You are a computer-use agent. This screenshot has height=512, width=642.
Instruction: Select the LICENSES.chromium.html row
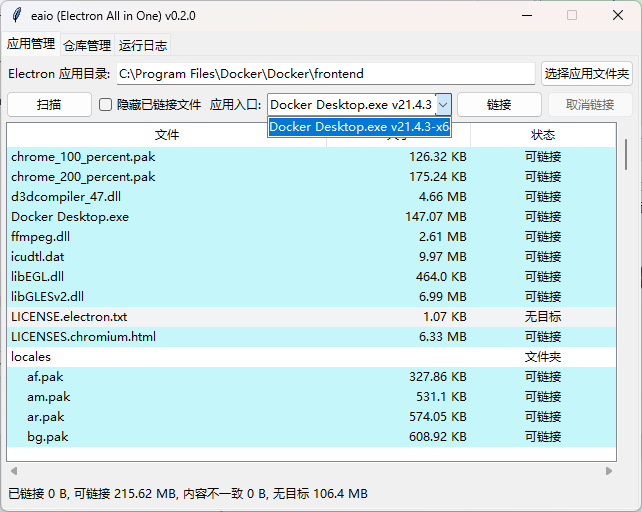[x=311, y=337]
